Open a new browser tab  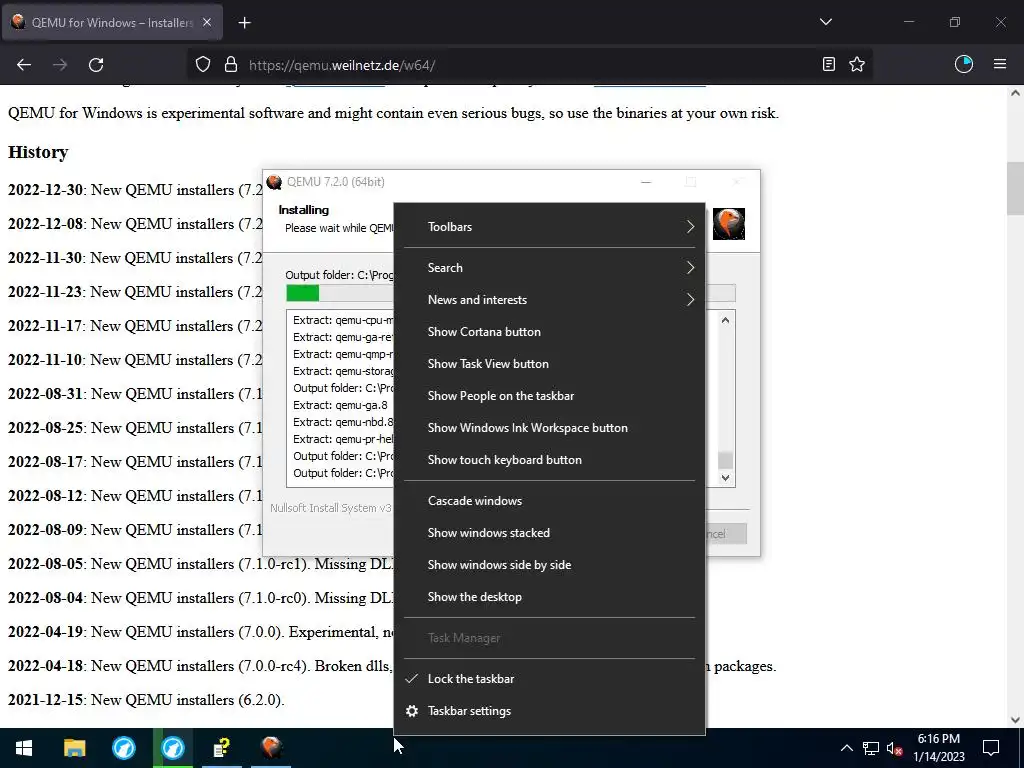(x=244, y=23)
